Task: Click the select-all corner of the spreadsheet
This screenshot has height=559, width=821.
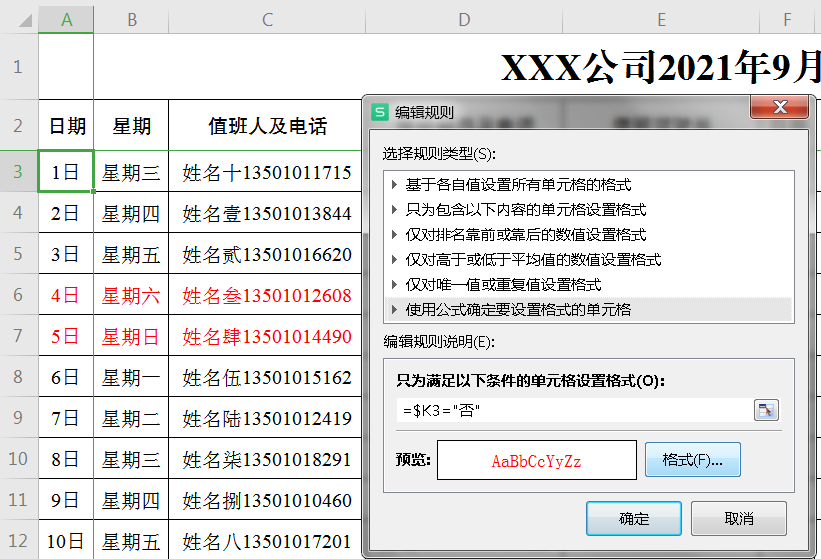Action: point(19,20)
